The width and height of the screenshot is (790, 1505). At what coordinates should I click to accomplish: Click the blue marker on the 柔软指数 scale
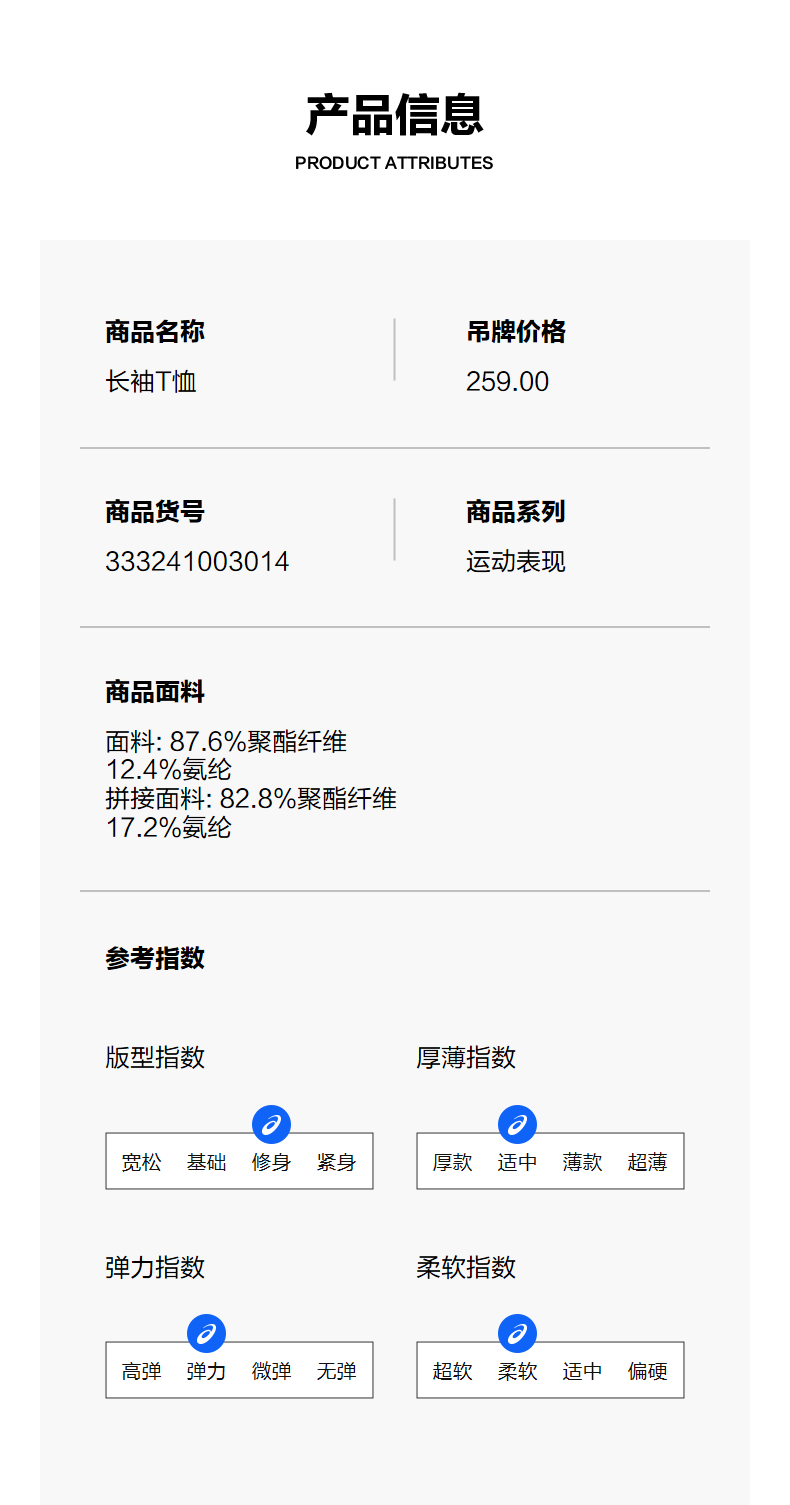(517, 1333)
